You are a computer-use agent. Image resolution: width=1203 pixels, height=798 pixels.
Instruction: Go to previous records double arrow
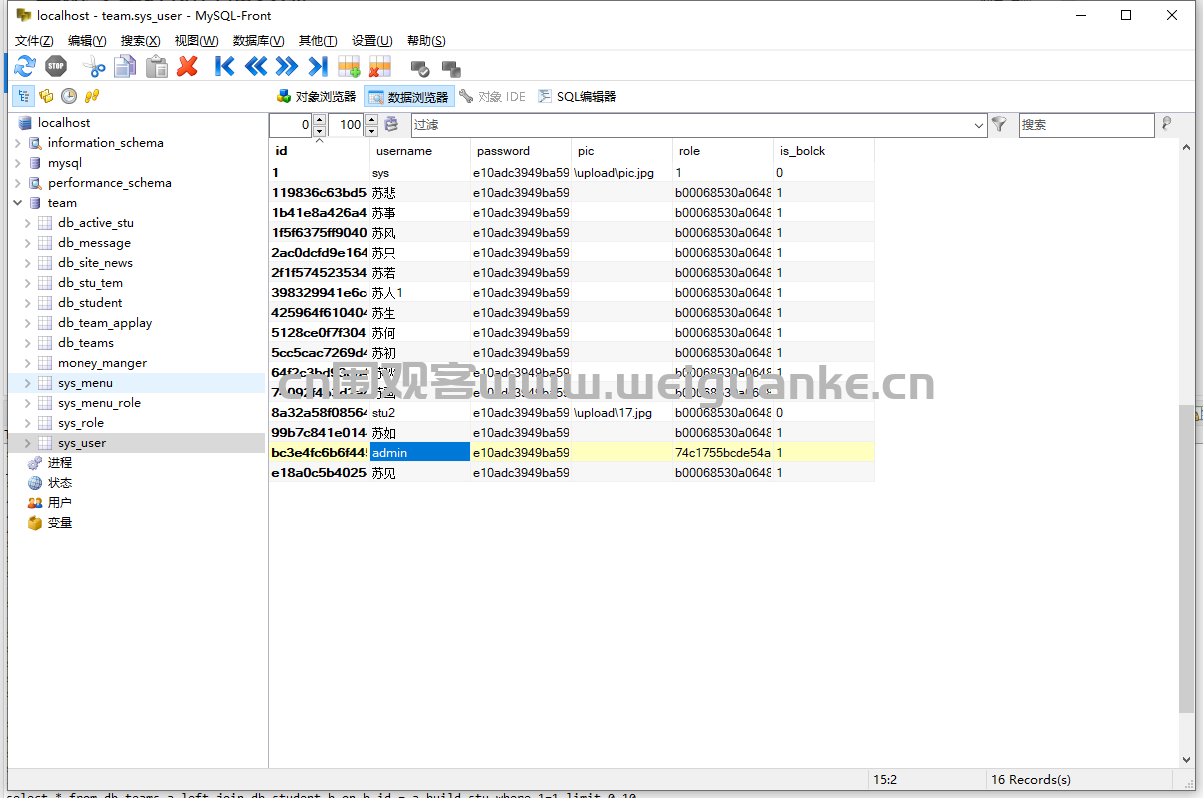[256, 67]
